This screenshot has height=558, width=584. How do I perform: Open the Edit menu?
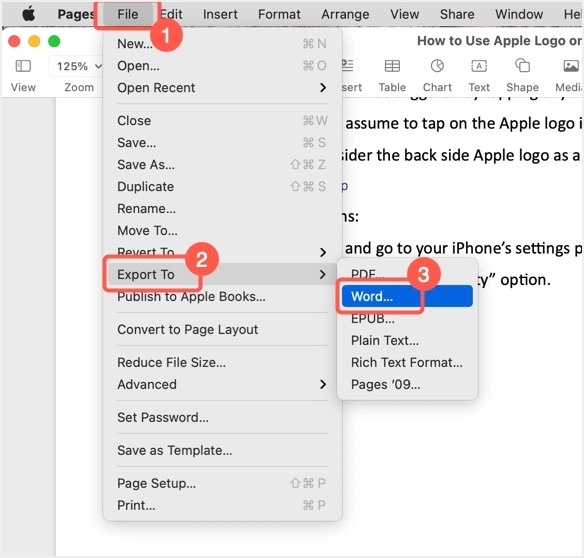(x=172, y=14)
